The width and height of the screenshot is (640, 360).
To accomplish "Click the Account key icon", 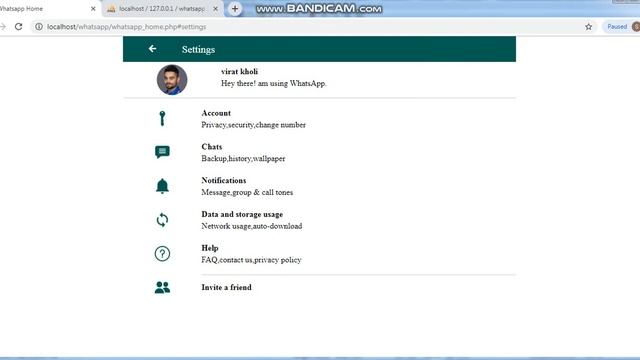I will (x=162, y=118).
